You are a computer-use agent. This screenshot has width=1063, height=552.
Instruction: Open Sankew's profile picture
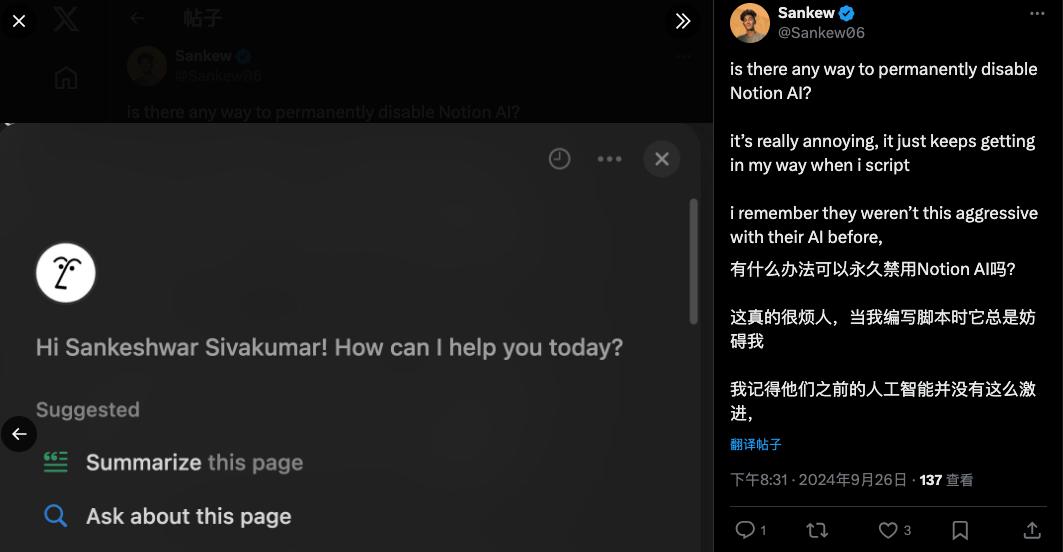point(750,22)
